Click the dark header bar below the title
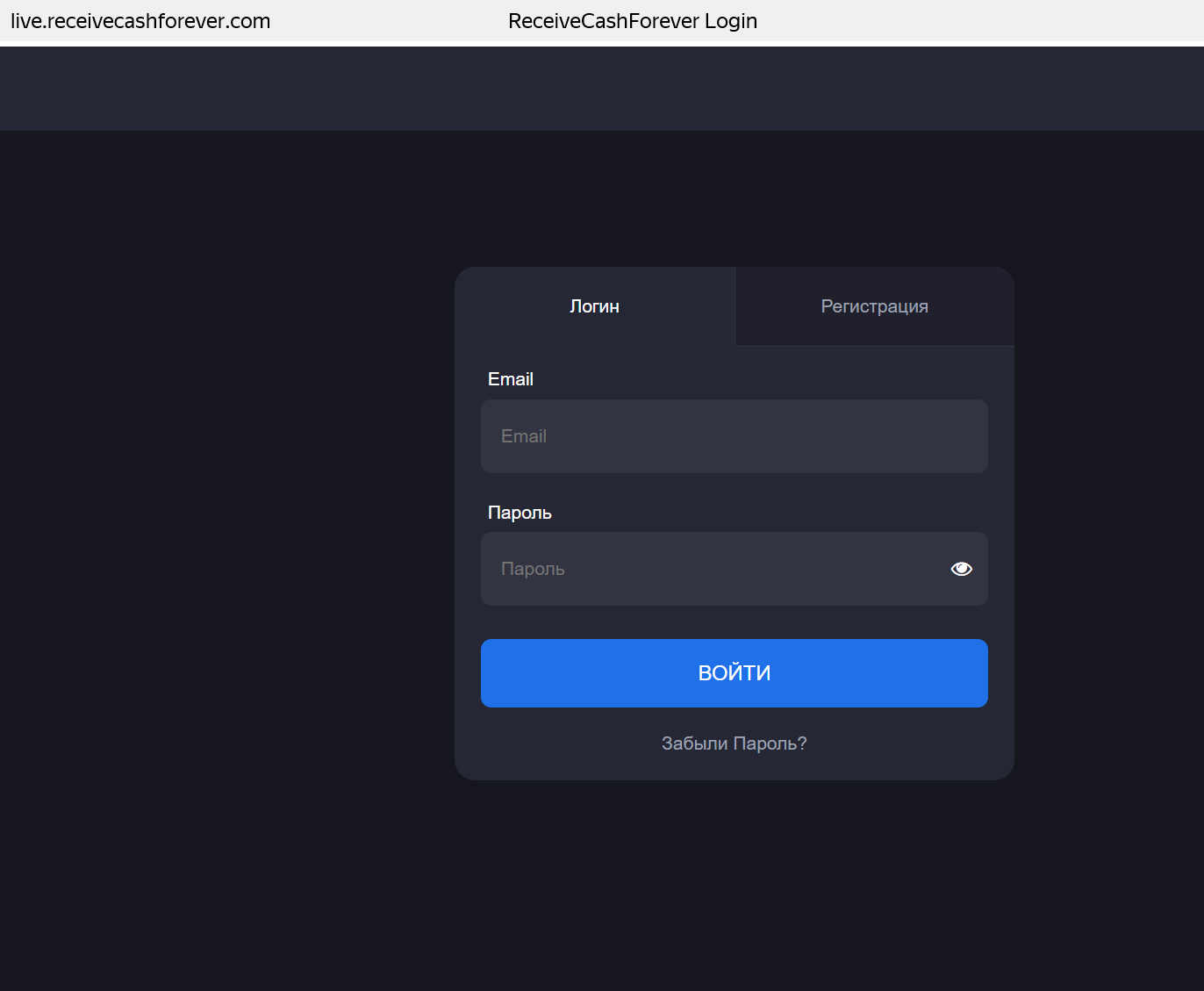1204x991 pixels. pyautogui.click(x=602, y=89)
